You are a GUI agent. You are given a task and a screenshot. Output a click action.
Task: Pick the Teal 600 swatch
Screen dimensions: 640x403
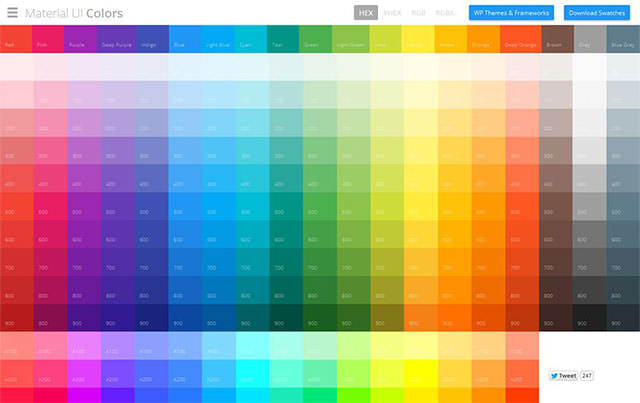point(286,234)
